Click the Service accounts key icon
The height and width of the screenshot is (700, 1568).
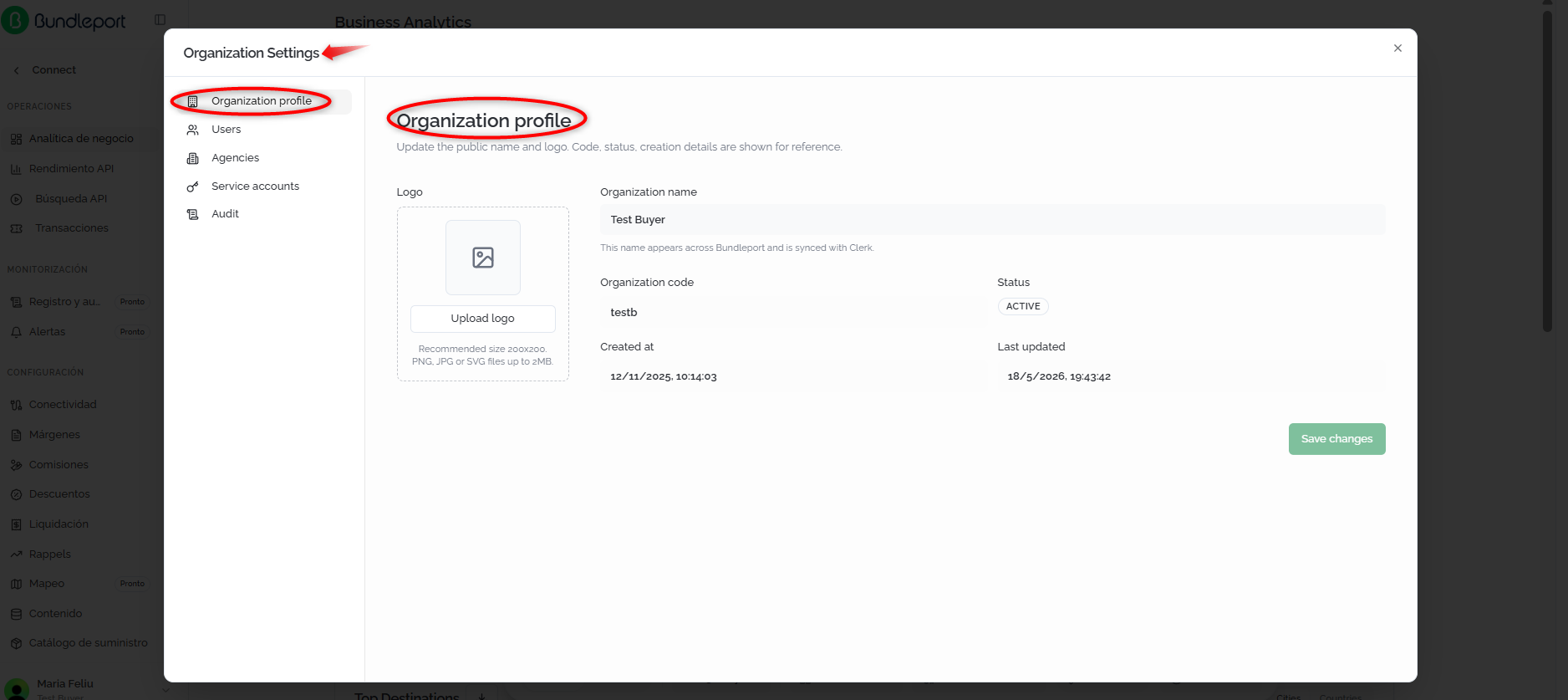tap(193, 186)
